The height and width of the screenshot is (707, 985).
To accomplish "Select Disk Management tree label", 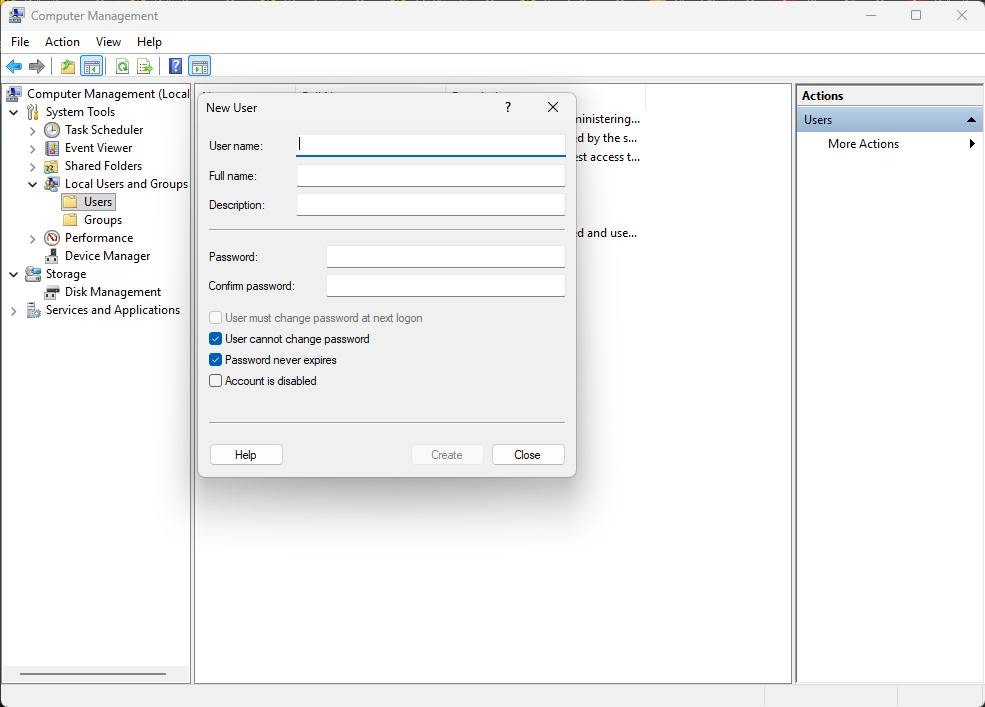I will click(113, 292).
